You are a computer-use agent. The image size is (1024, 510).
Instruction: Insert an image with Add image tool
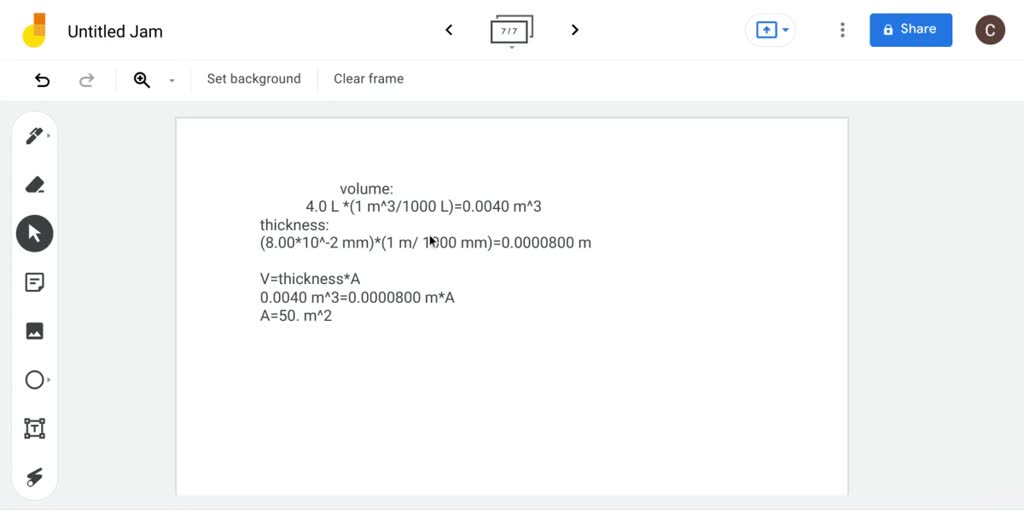(x=34, y=331)
